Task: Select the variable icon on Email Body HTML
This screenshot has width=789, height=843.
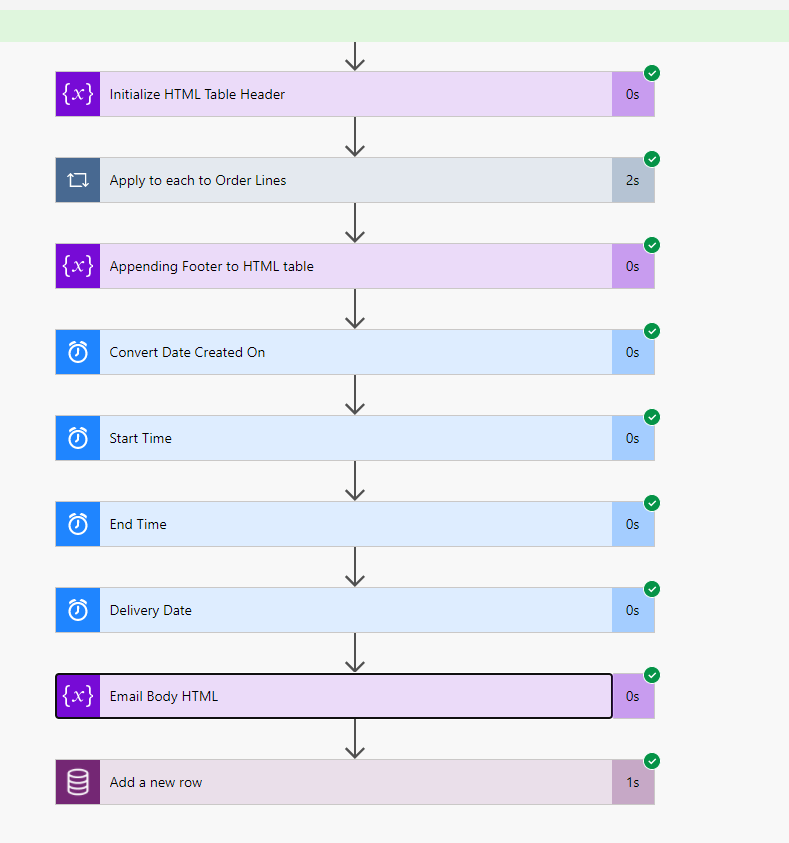Action: (x=78, y=696)
